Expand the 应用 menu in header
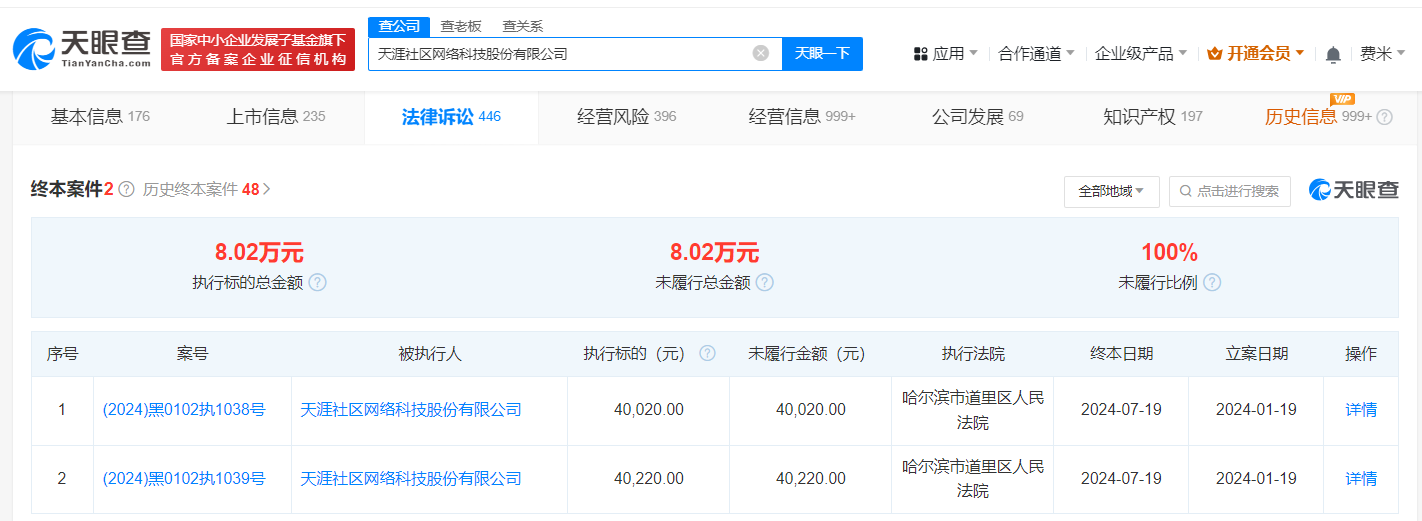Viewport: 1422px width, 521px height. pos(946,54)
